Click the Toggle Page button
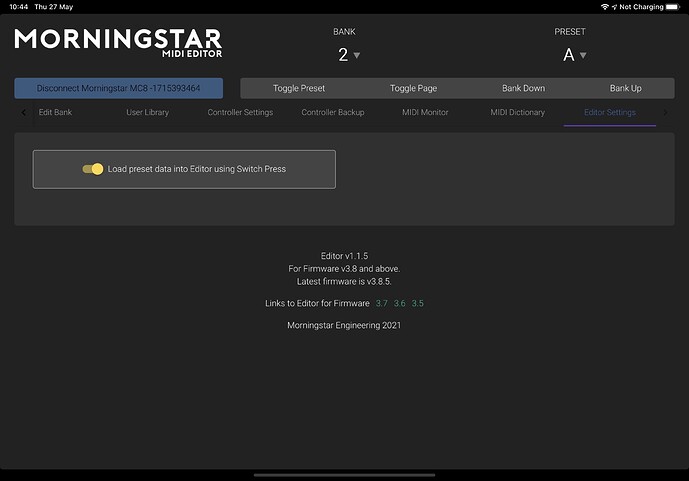Viewport: 689px width, 481px height. click(x=413, y=88)
